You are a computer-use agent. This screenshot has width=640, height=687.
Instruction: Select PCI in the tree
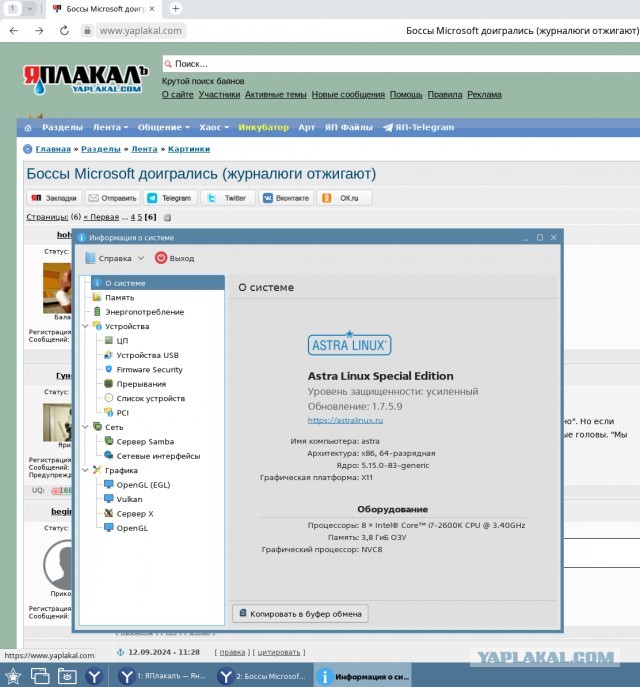[x=122, y=413]
